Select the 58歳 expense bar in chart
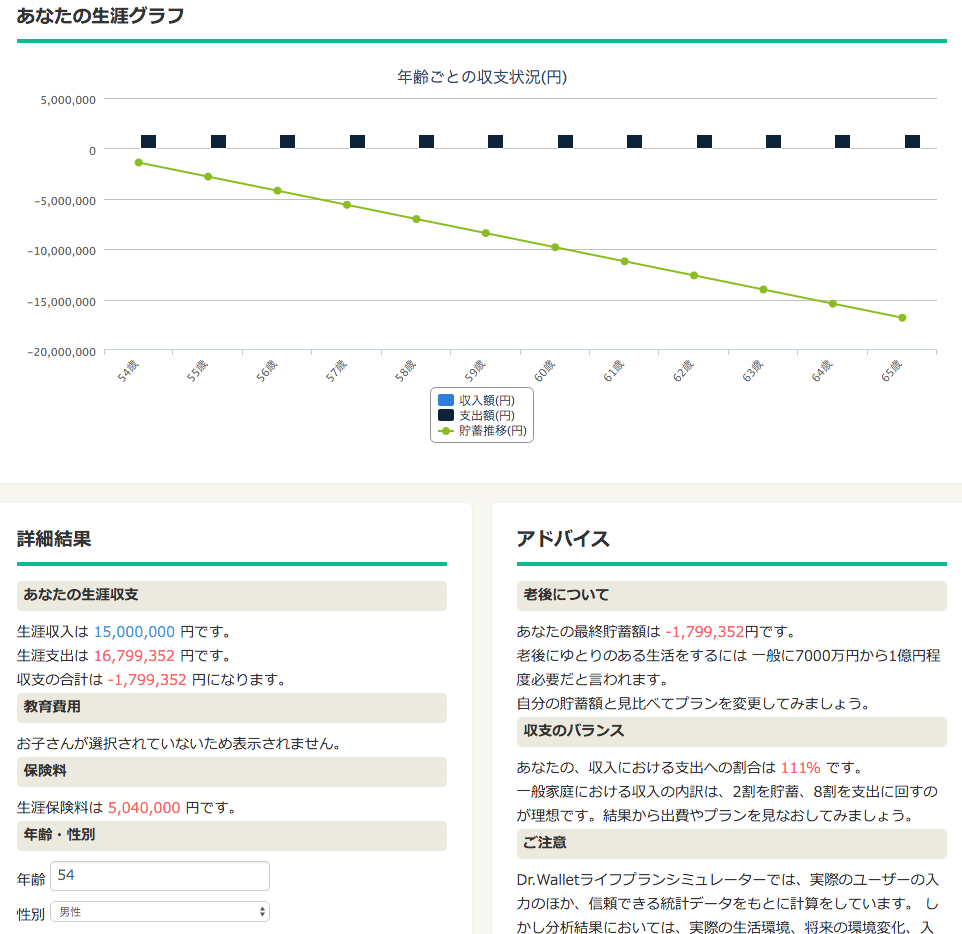962x934 pixels. coord(426,142)
